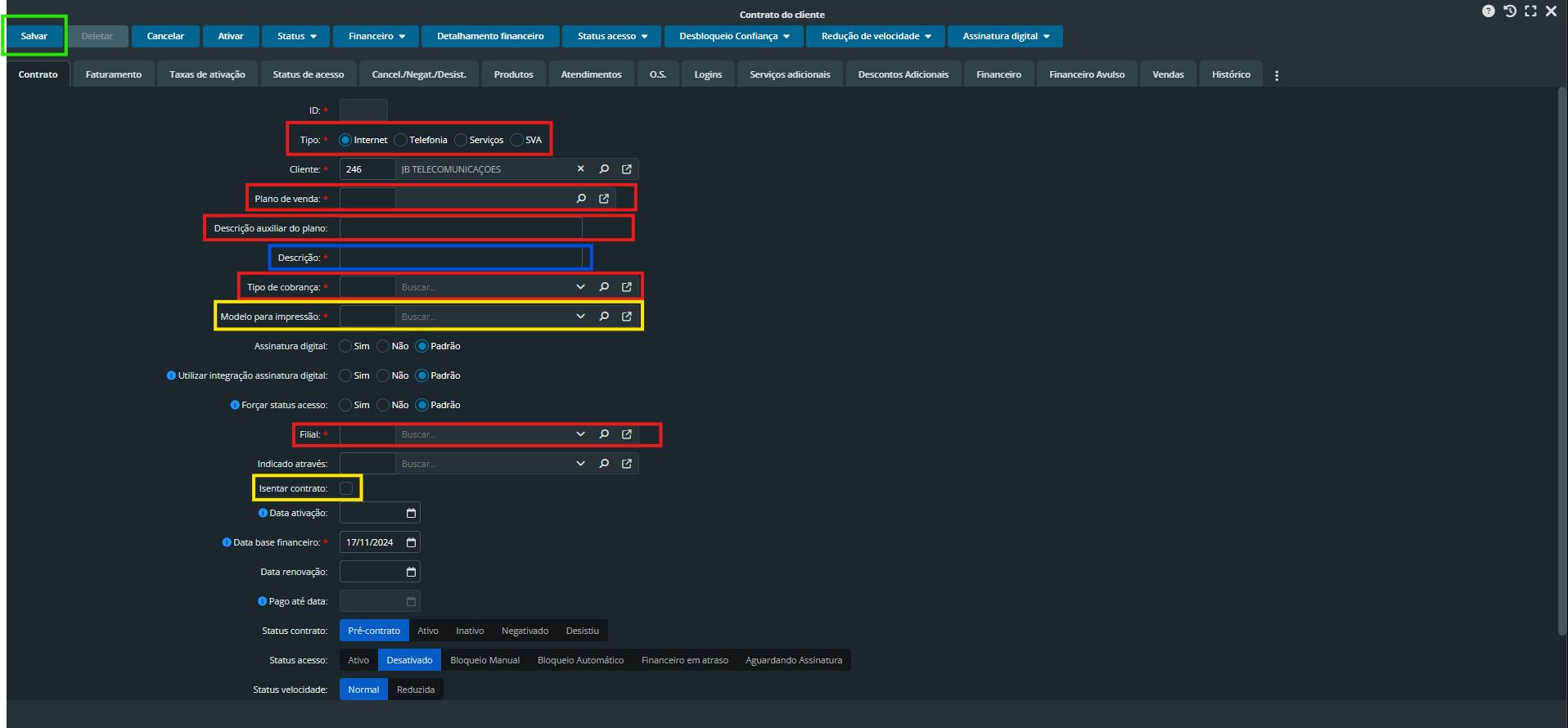Image resolution: width=1568 pixels, height=728 pixels.
Task: Open the three-dot more tabs menu
Action: [x=1277, y=75]
